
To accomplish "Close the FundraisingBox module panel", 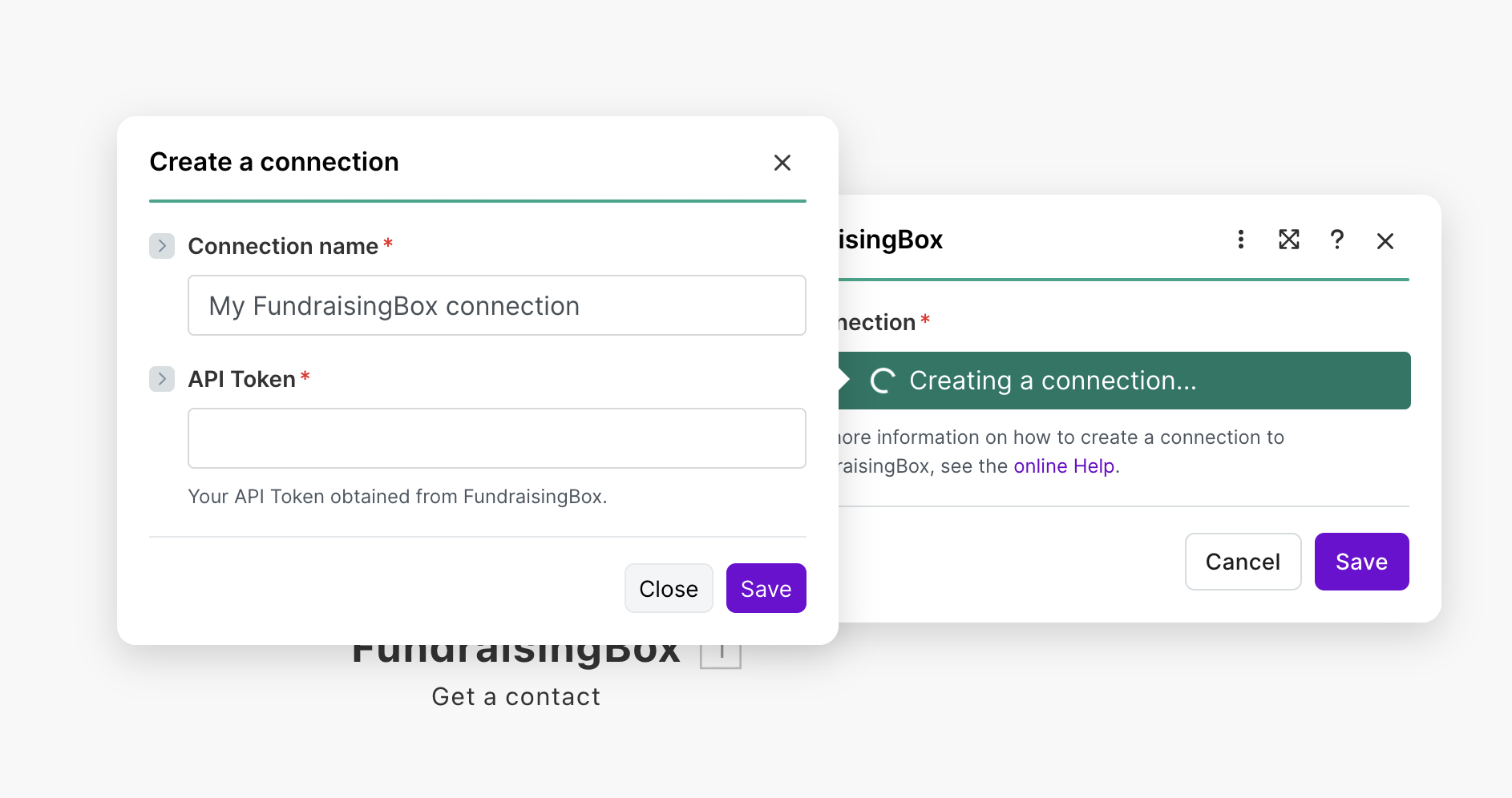I will click(1385, 240).
